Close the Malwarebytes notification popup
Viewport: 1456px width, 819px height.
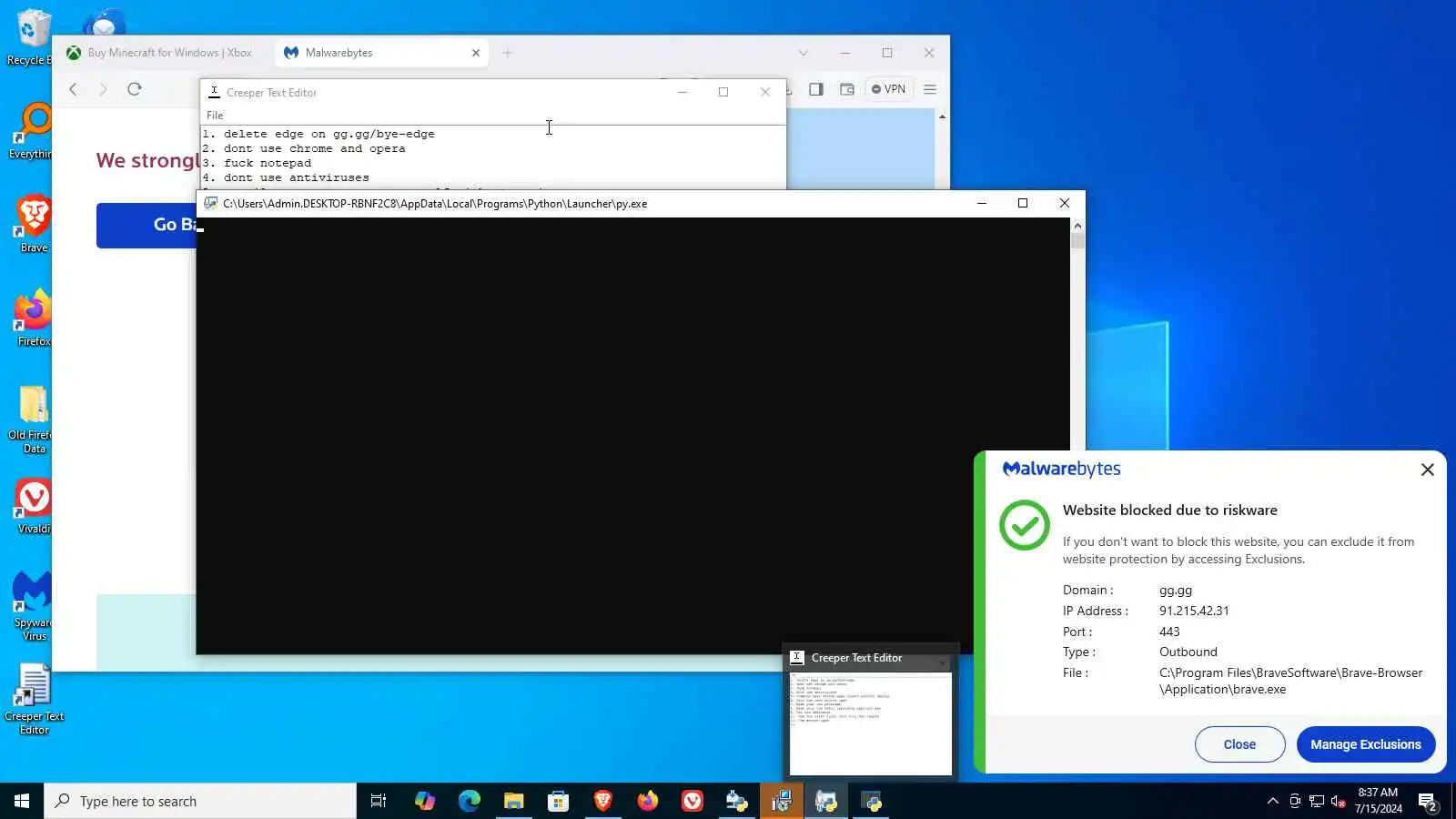1427,470
